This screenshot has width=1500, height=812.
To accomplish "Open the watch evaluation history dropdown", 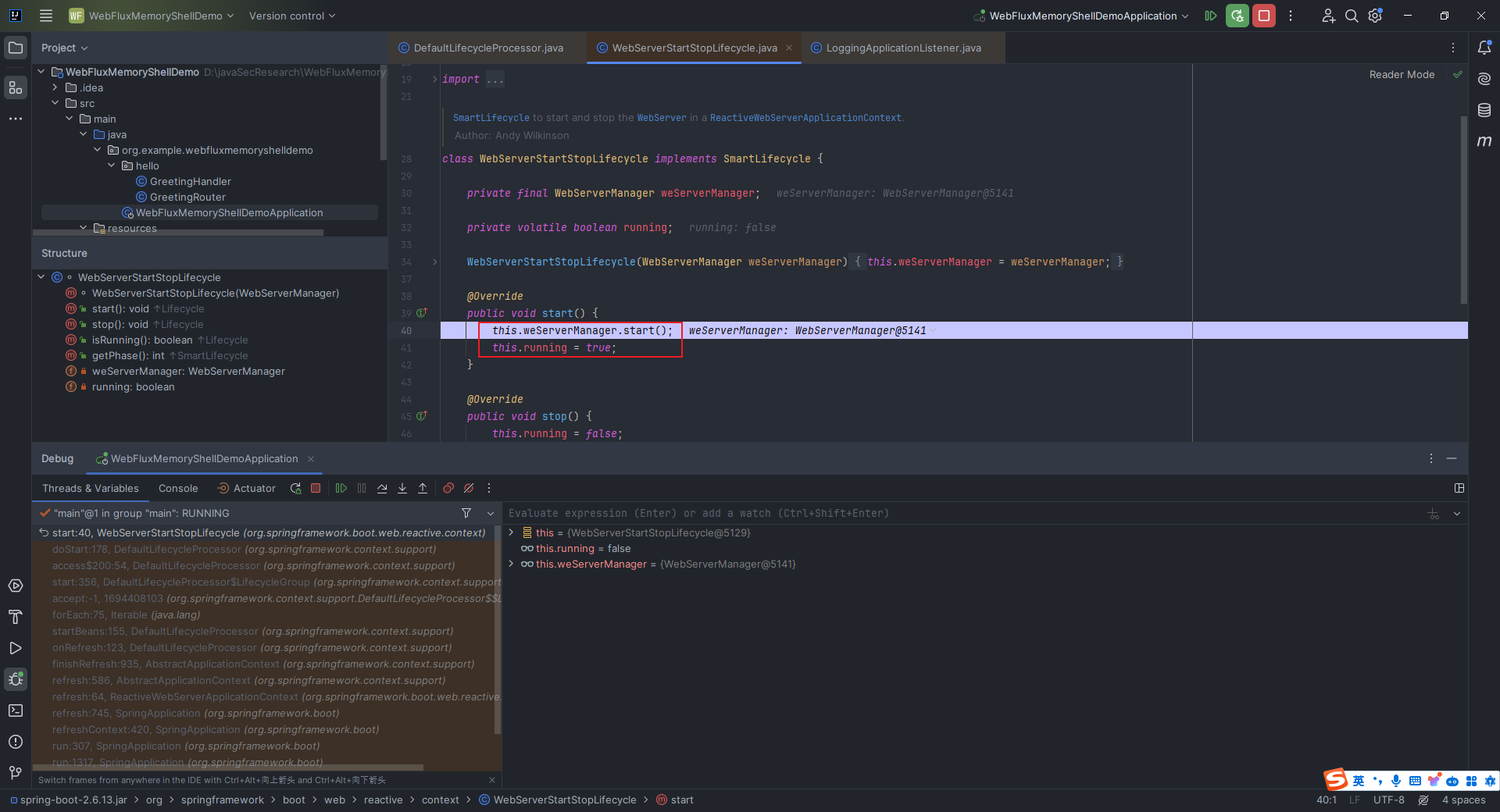I will tap(1457, 513).
